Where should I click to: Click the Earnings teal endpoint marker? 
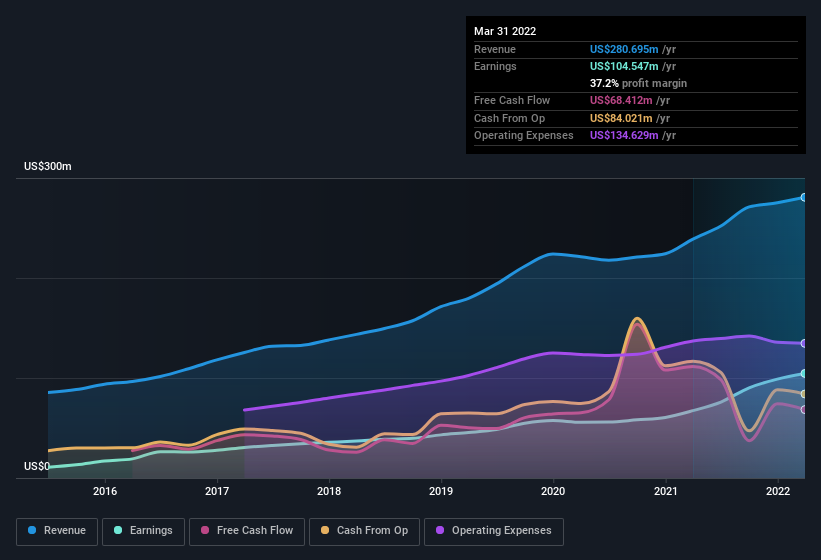click(804, 373)
